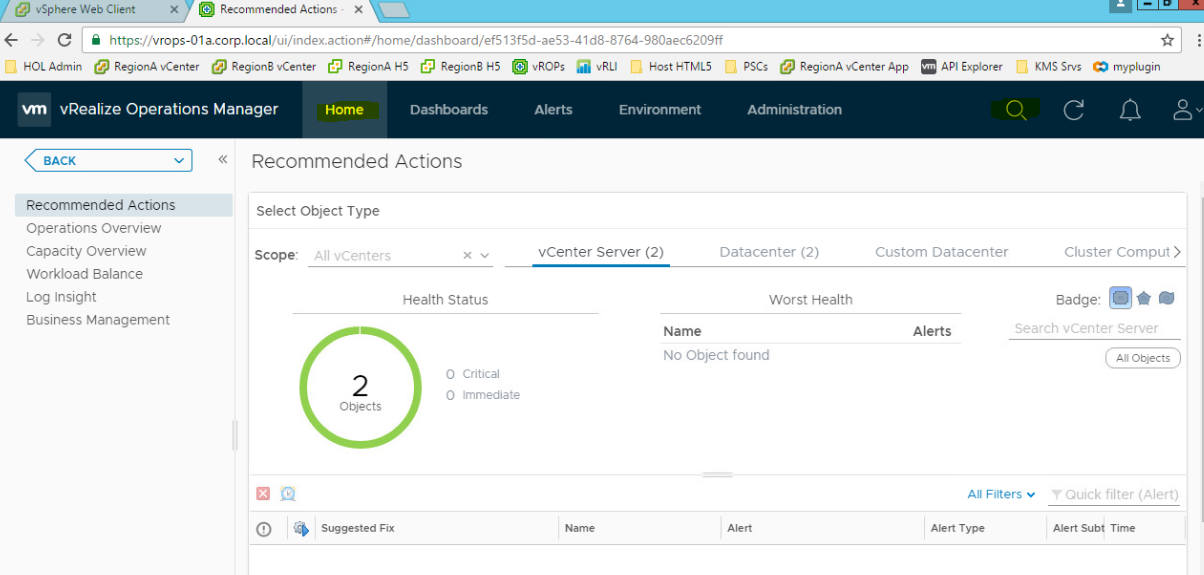Open Operations Overview in sidebar

94,228
